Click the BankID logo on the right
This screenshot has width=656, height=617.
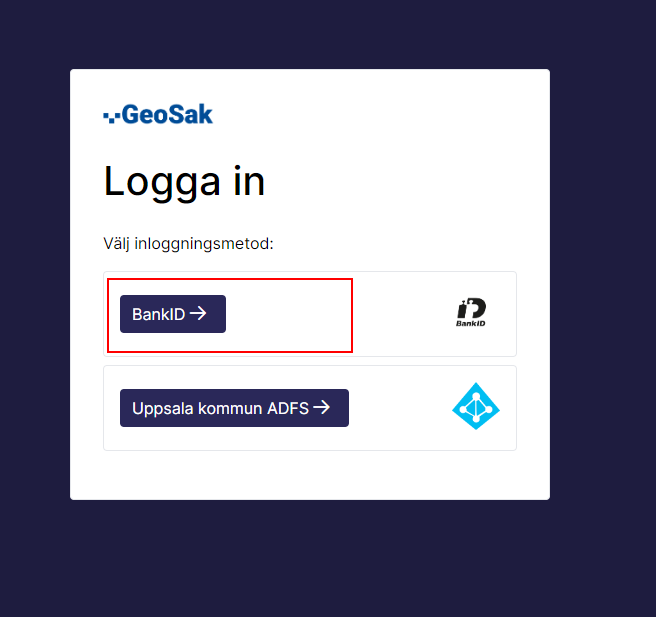471,310
